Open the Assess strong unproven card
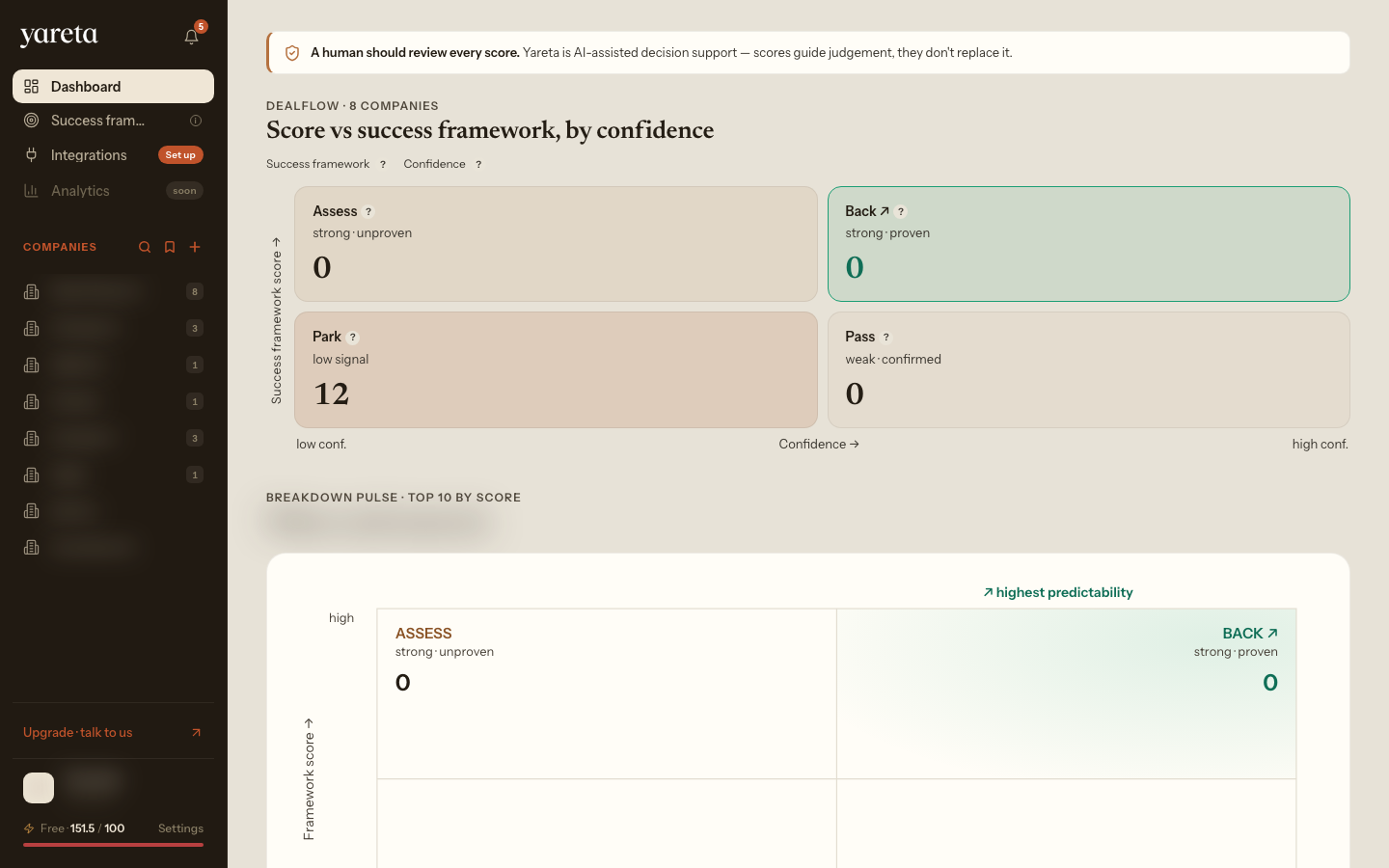Screen dimensions: 1389x868 pos(556,244)
